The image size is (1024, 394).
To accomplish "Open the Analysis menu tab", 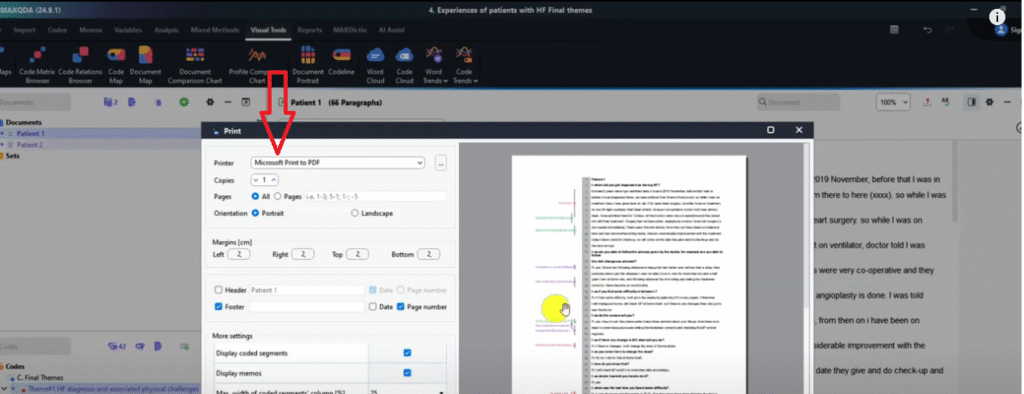I will click(x=167, y=30).
